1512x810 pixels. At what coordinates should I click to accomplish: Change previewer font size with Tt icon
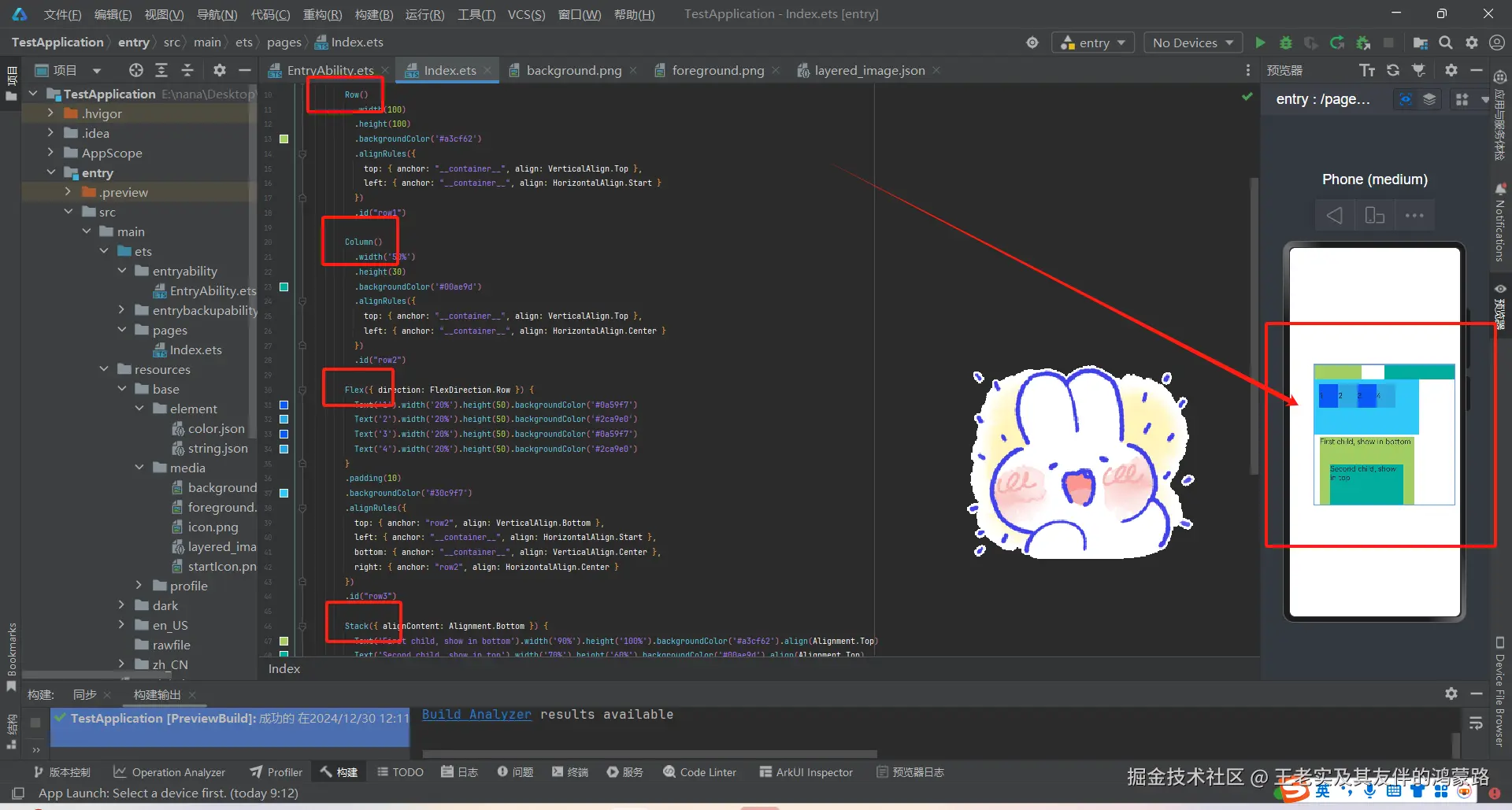[x=1367, y=70]
